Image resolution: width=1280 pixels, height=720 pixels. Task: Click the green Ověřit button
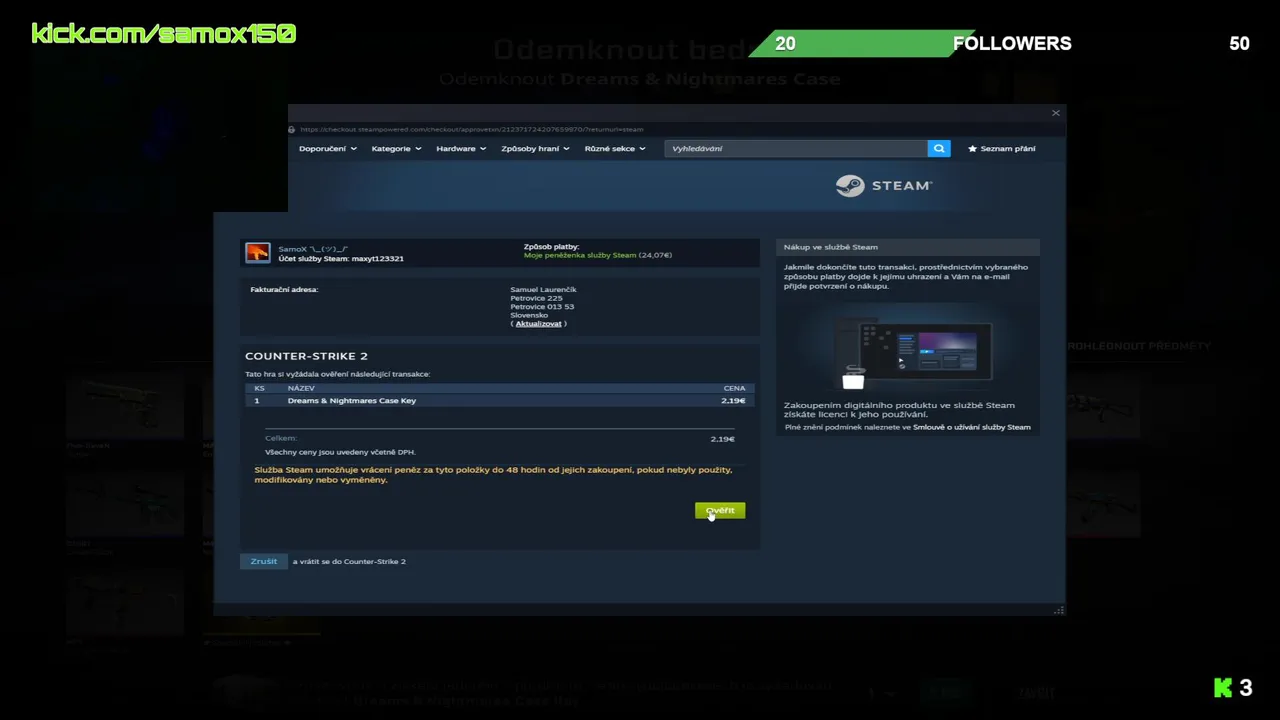point(720,511)
